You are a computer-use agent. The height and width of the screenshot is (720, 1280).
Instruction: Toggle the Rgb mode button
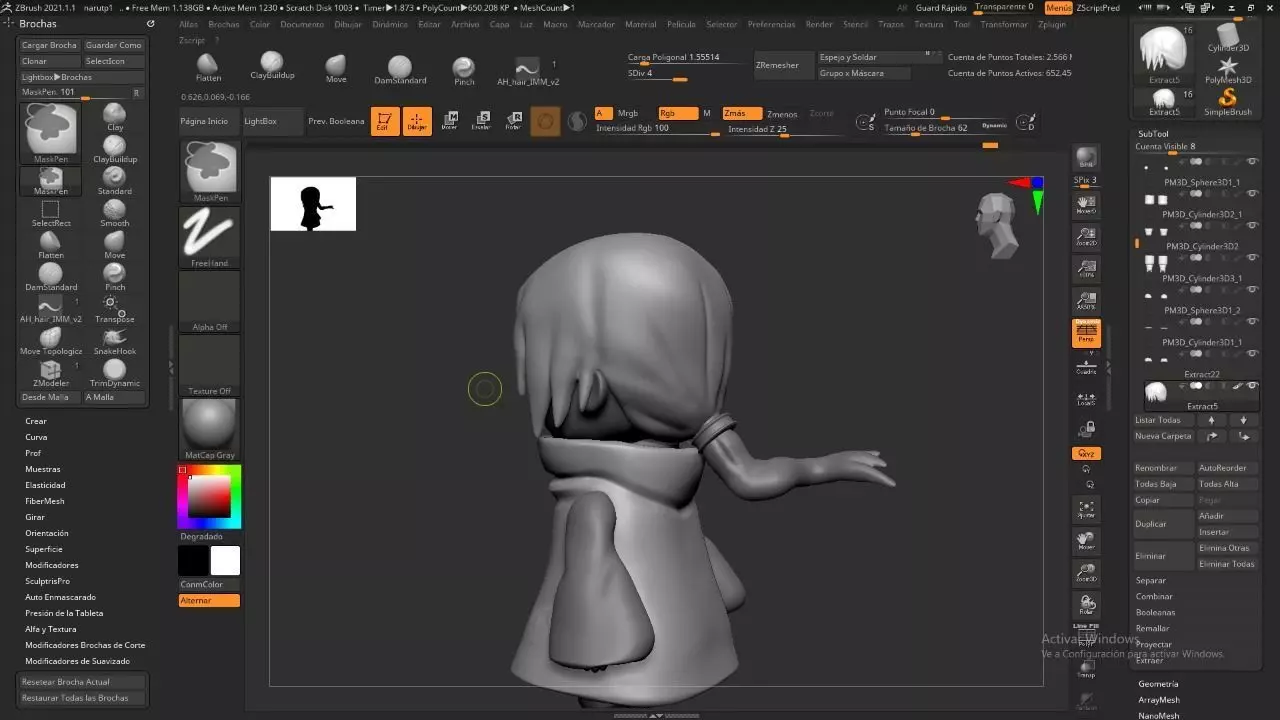[676, 114]
